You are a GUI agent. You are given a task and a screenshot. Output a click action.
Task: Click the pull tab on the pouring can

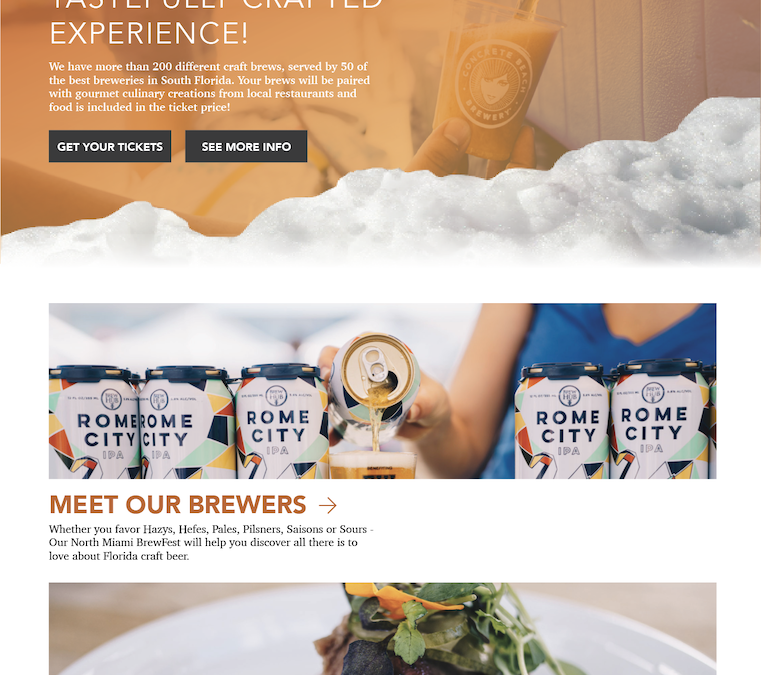point(374,365)
